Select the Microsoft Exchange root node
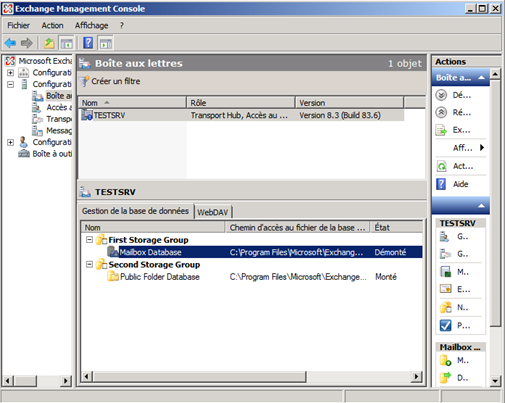This screenshot has width=505, height=403. click(45, 61)
